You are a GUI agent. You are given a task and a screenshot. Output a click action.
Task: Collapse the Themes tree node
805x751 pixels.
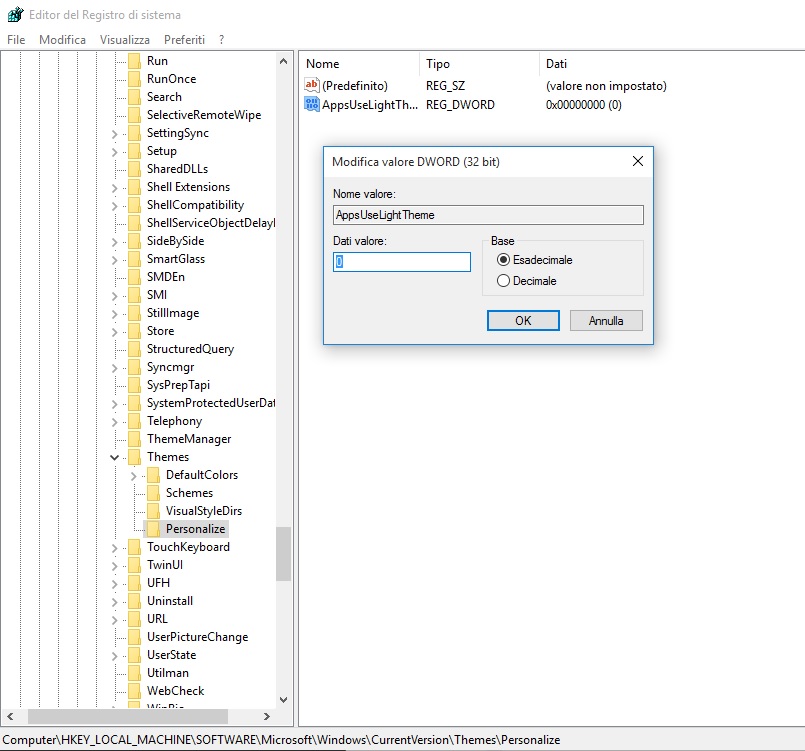114,457
